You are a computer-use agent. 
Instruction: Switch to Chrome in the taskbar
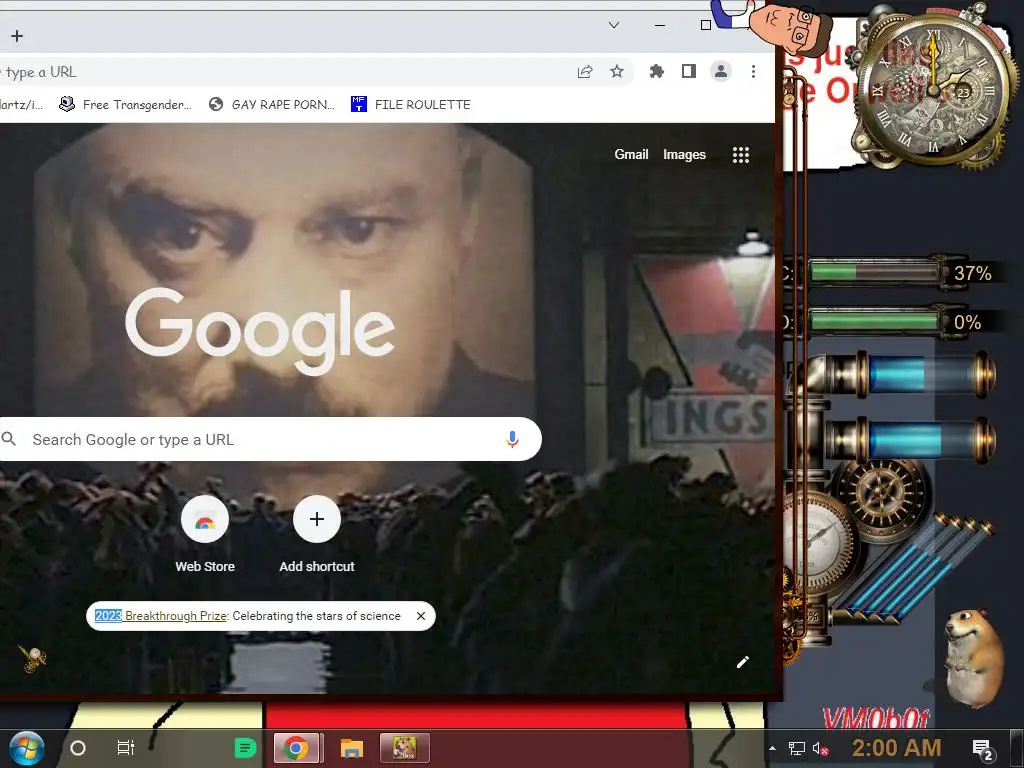(296, 748)
